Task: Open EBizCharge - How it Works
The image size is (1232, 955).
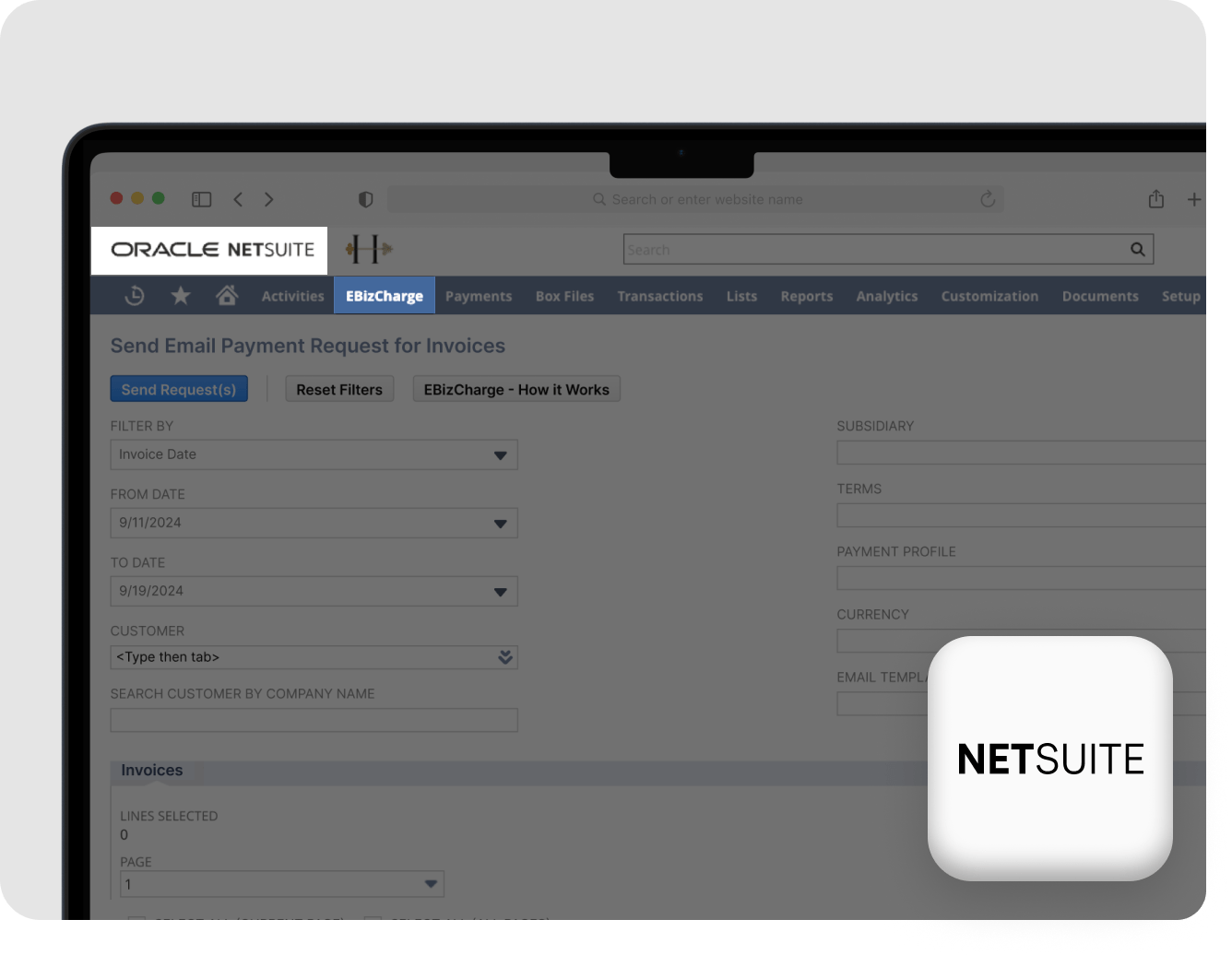Action: [x=516, y=389]
